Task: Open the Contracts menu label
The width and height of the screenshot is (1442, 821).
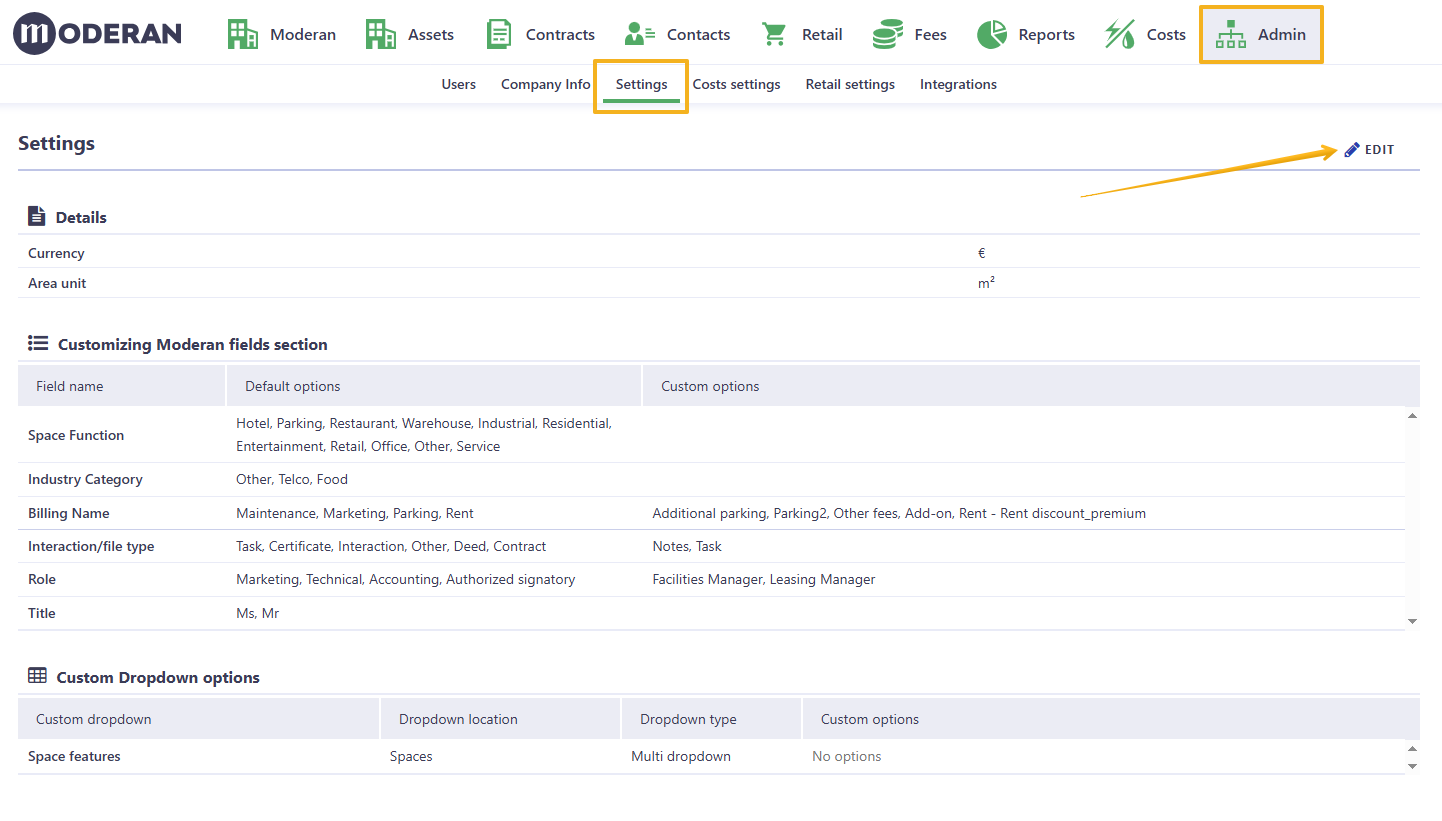Action: 560,34
